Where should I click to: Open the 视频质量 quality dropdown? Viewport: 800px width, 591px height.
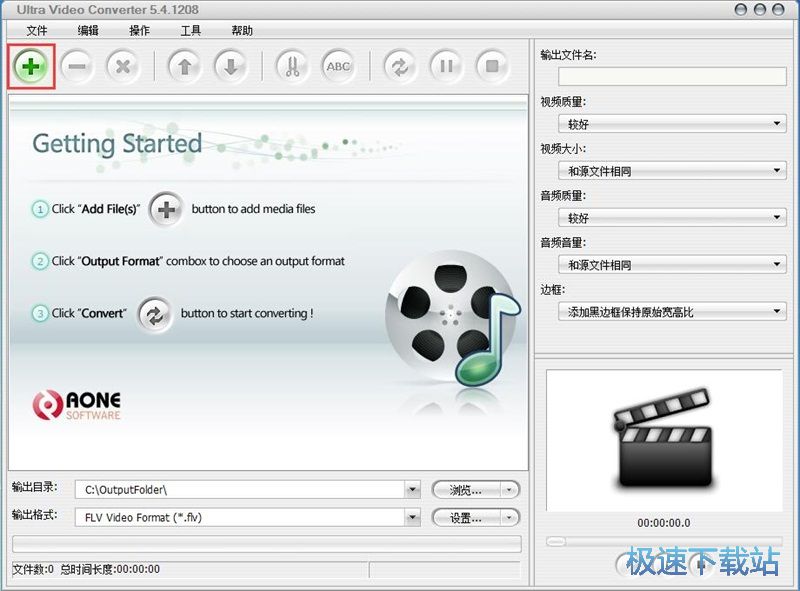pos(672,124)
